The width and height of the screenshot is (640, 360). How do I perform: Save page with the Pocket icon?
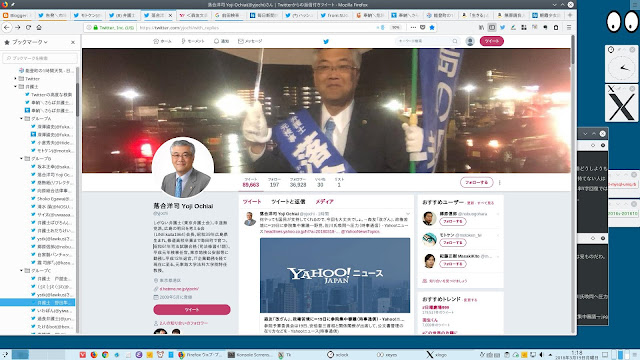pos(422,27)
